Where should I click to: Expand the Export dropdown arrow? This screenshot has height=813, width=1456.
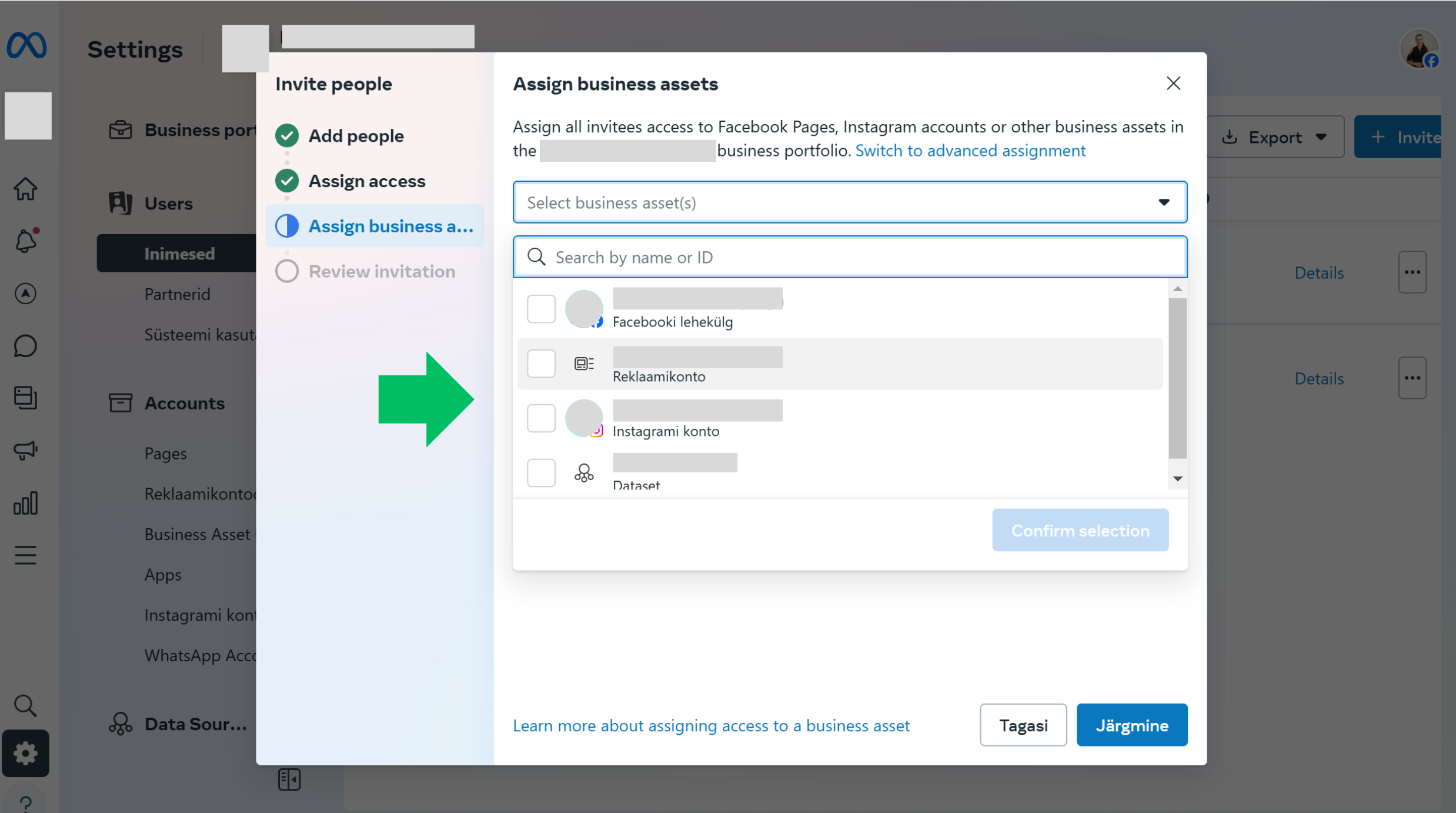coord(1321,137)
